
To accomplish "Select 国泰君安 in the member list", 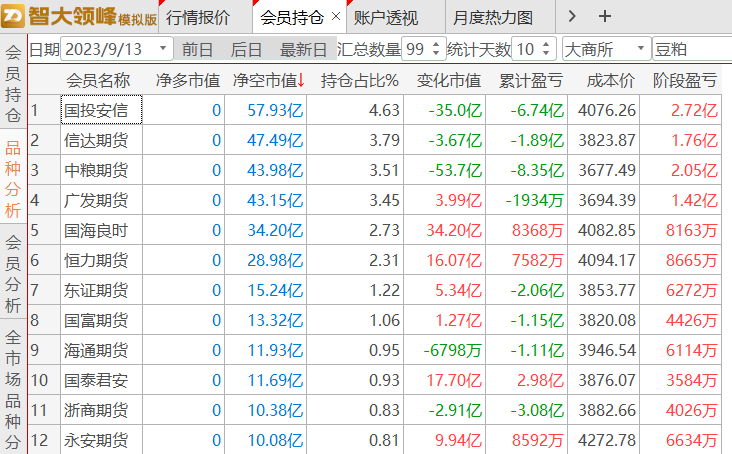I will tap(101, 380).
